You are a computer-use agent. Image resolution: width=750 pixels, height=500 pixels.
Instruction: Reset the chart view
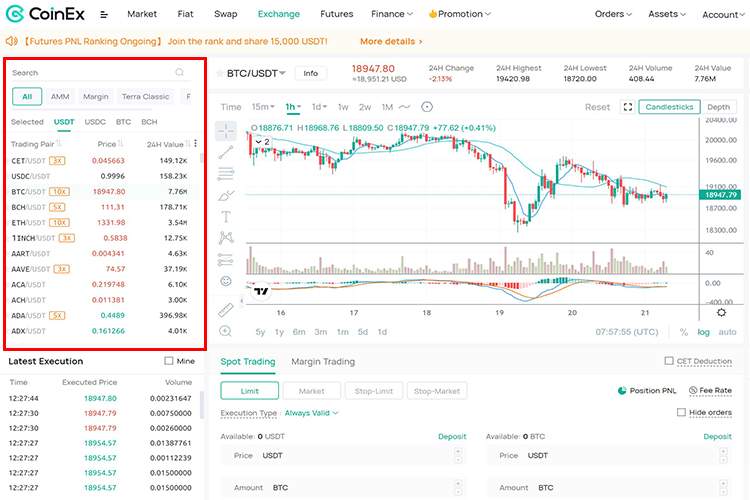pyautogui.click(x=597, y=107)
